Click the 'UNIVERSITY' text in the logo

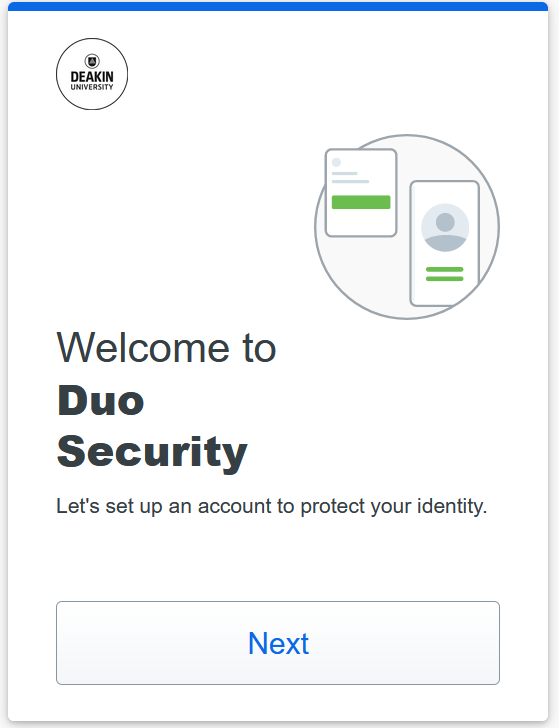click(x=92, y=87)
